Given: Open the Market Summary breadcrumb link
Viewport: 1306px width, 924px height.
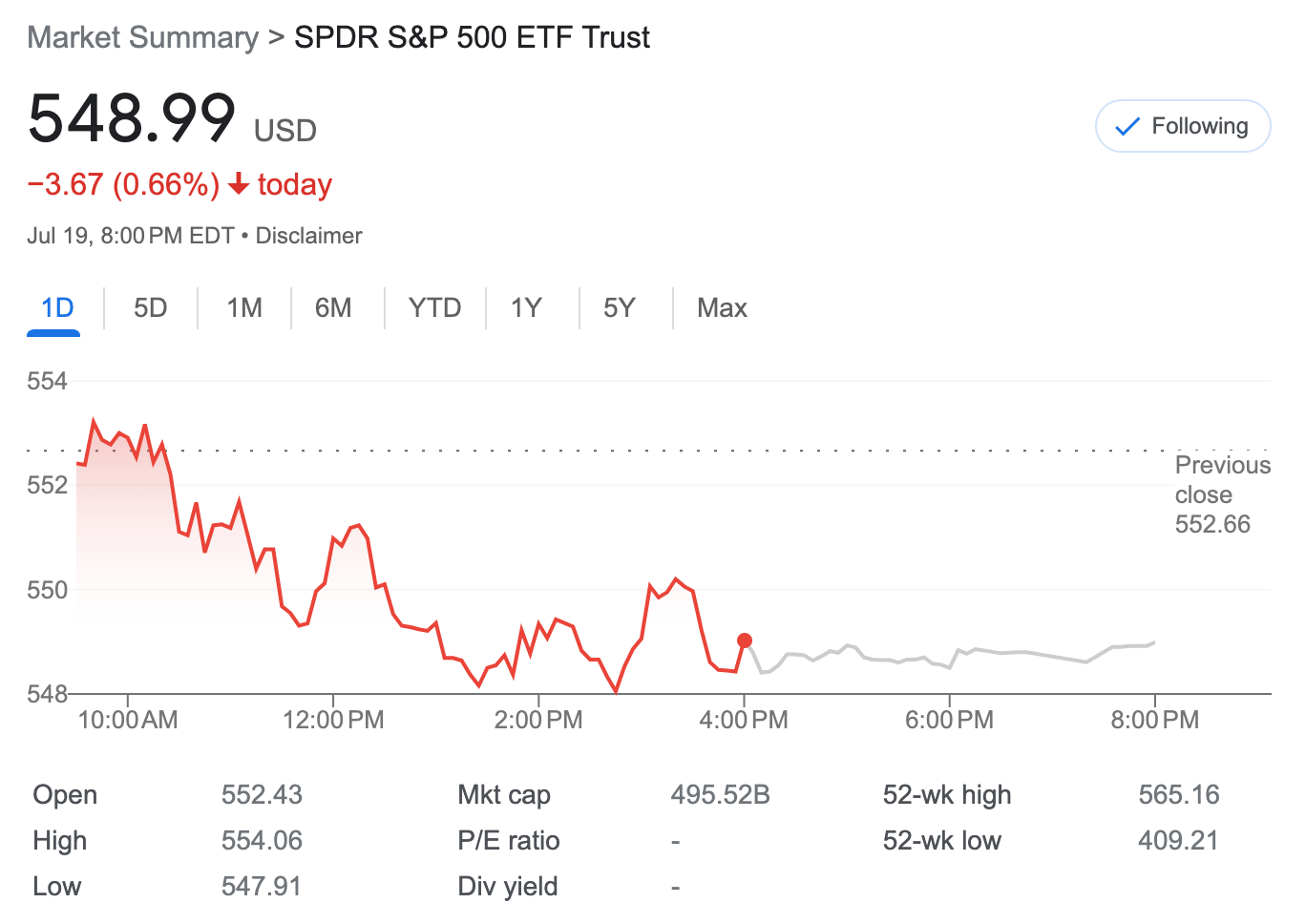Looking at the screenshot, I should [143, 37].
